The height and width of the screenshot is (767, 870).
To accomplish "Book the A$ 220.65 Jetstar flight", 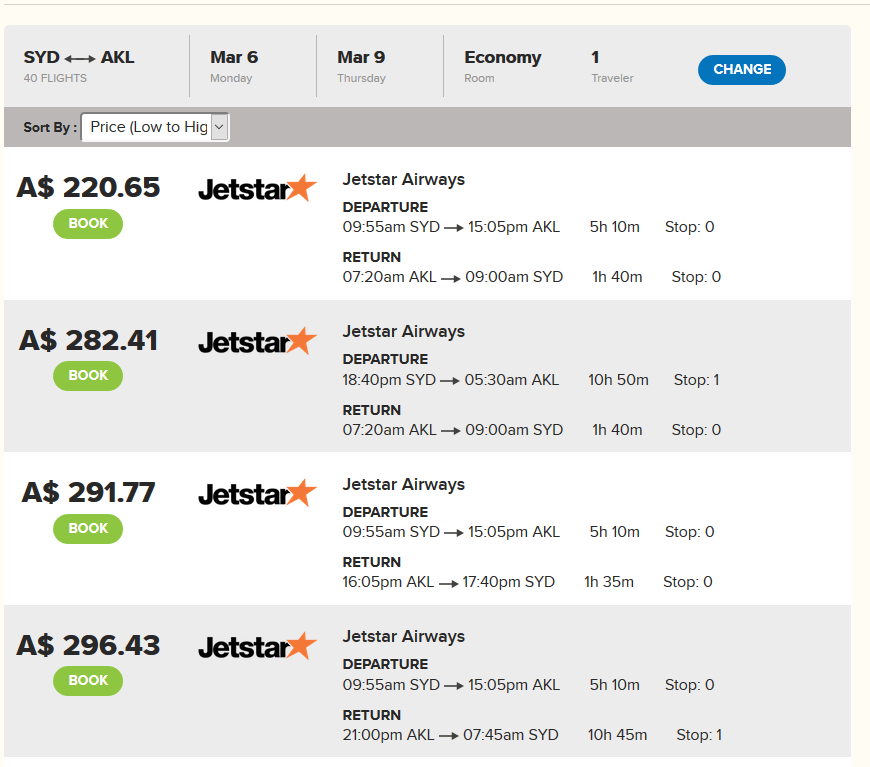I will [x=88, y=224].
